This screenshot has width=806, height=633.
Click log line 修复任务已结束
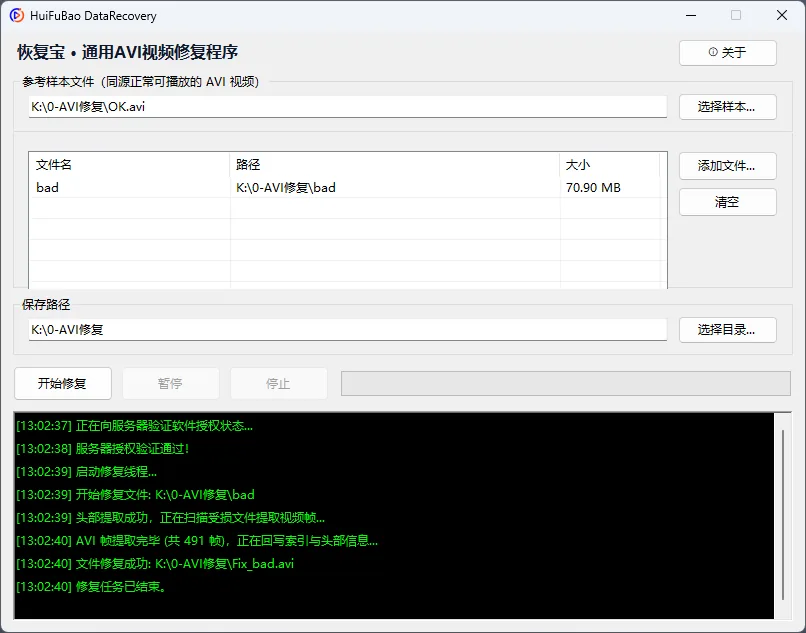[91, 587]
